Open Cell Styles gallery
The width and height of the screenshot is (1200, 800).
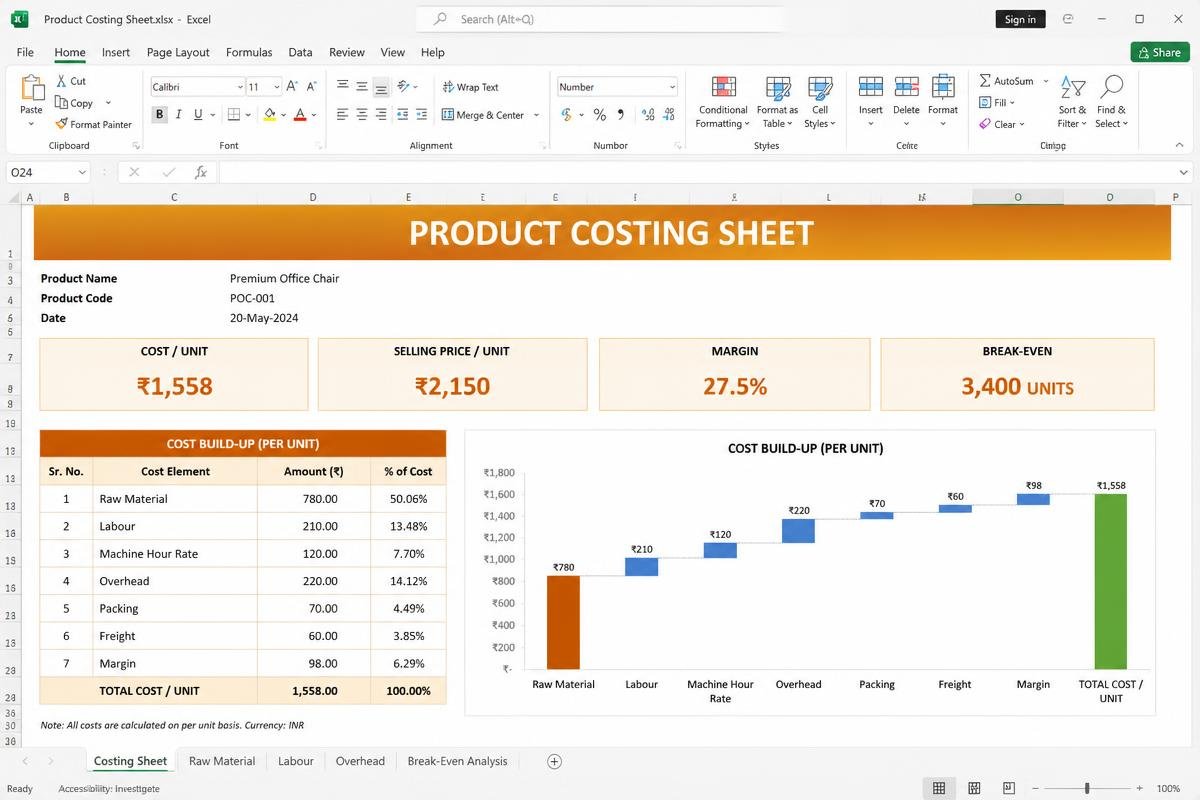tap(820, 102)
